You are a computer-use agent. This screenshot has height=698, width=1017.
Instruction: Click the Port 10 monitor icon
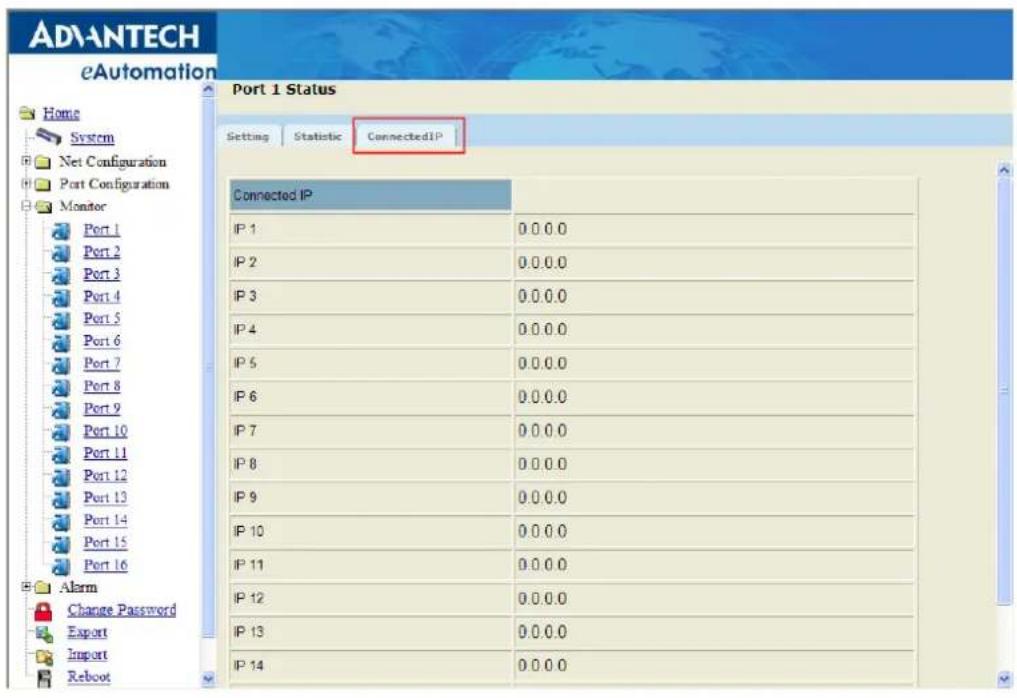(x=60, y=432)
